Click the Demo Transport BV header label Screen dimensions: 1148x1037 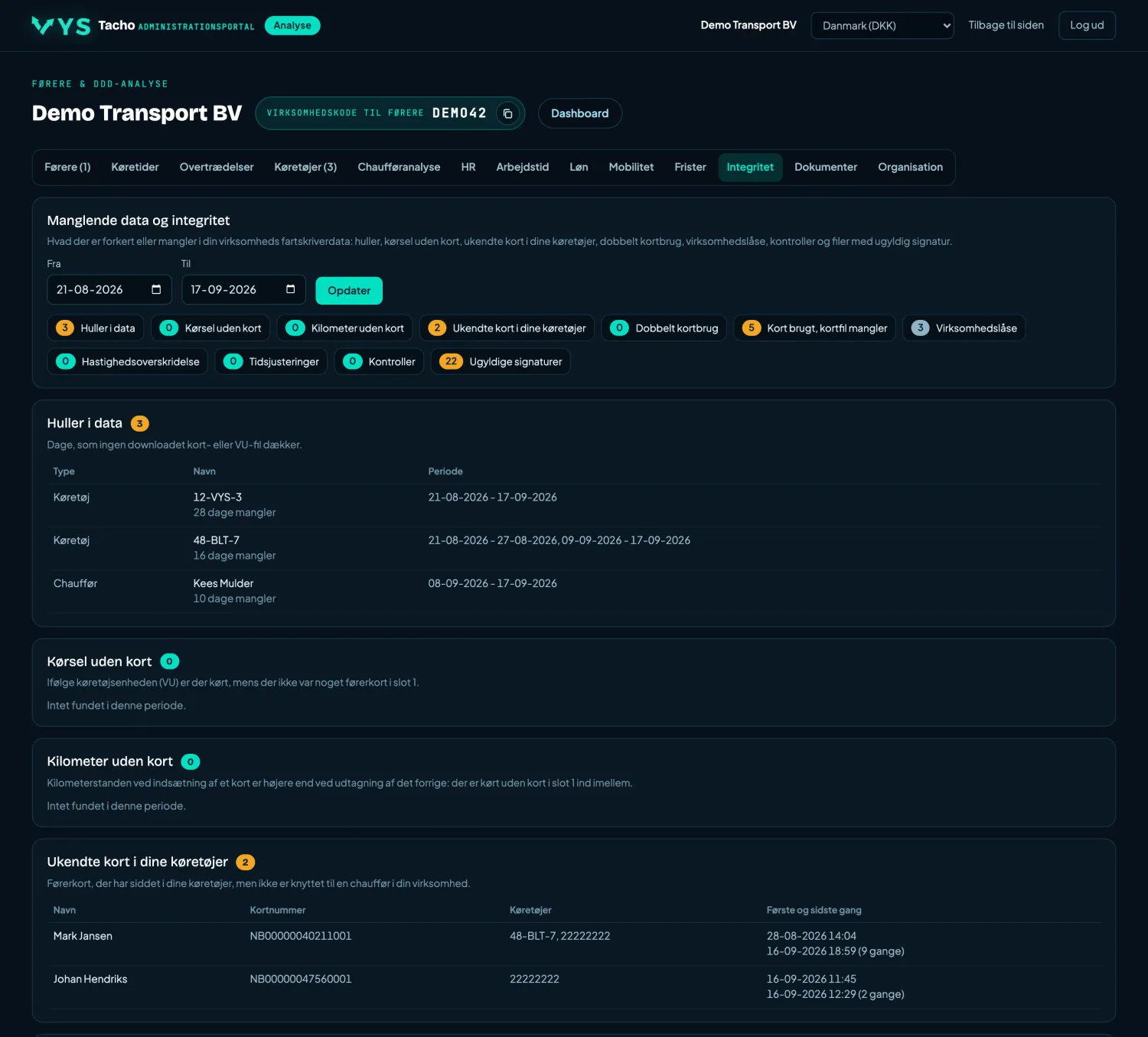(748, 25)
